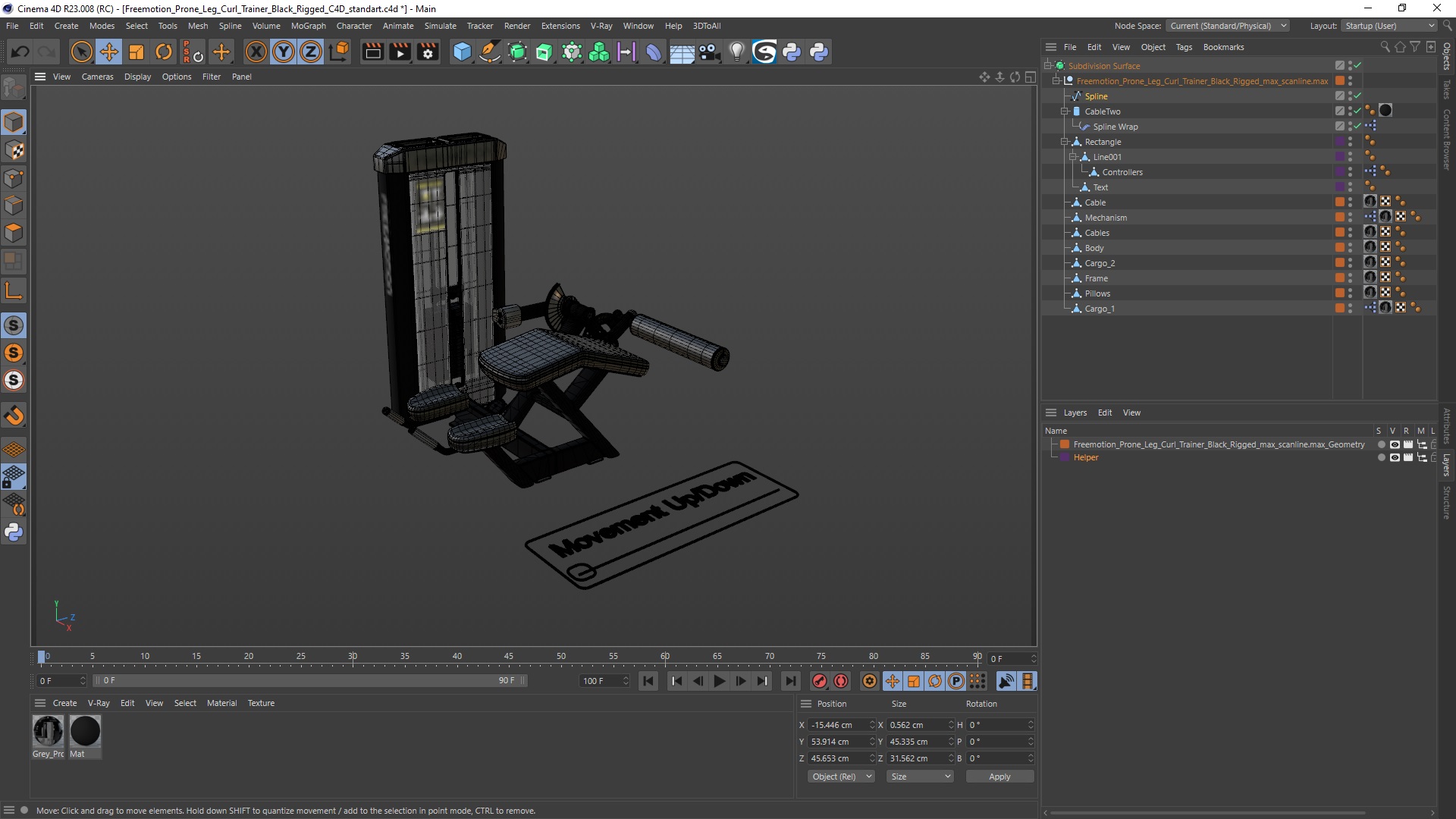Screen dimensions: 1456x819
Task: Open the Layout dropdown
Action: pos(1389,26)
